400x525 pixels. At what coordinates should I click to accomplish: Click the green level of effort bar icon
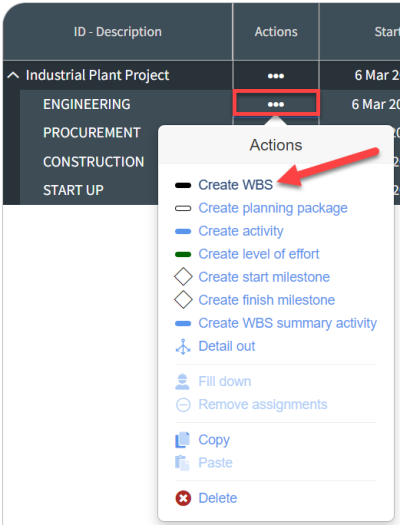click(x=183, y=254)
